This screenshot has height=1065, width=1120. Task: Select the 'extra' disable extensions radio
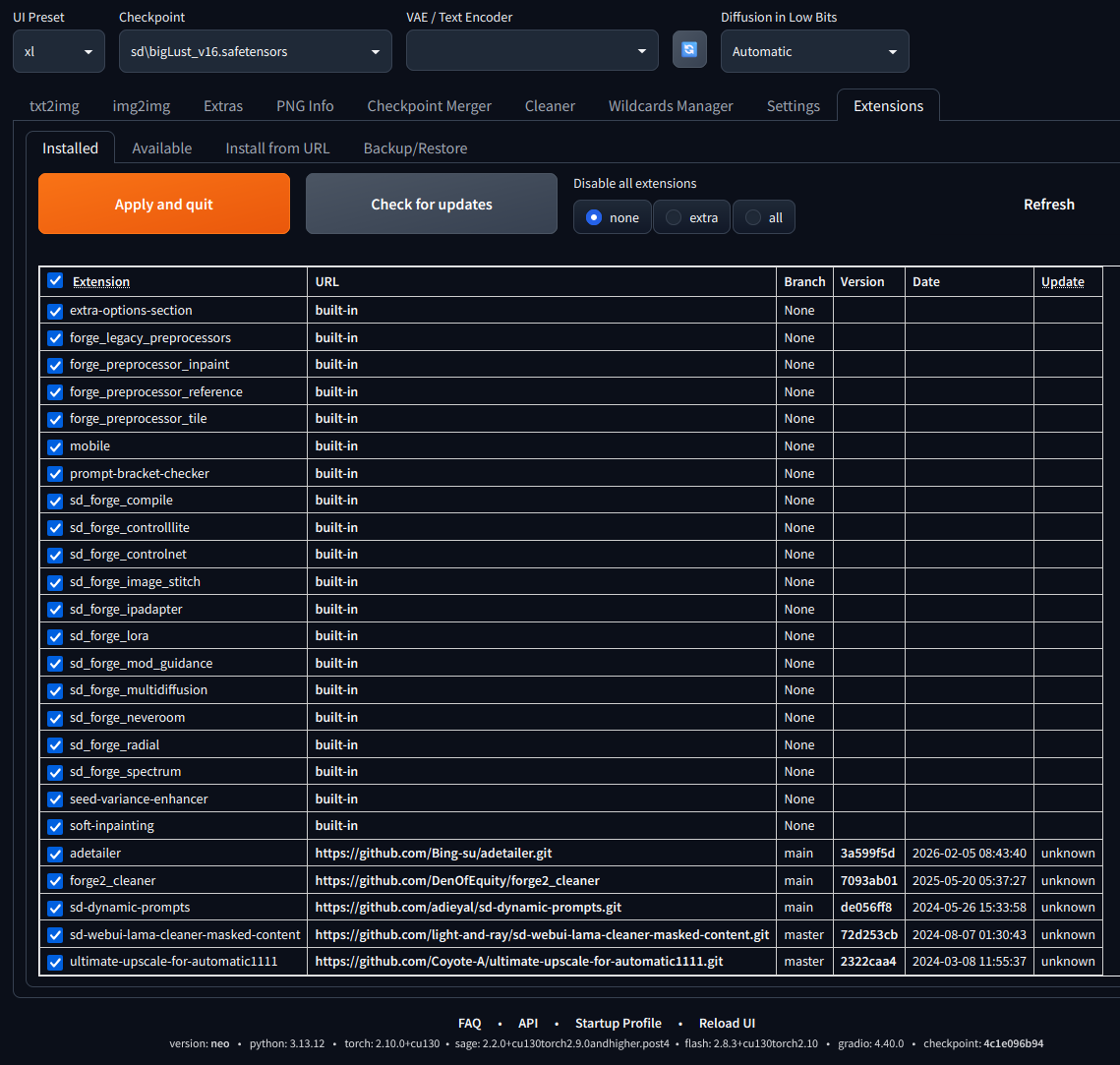[x=673, y=218]
